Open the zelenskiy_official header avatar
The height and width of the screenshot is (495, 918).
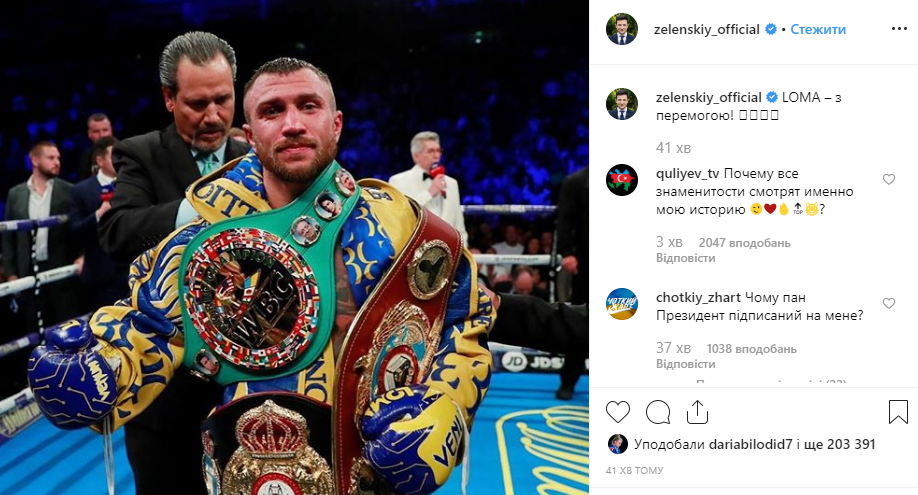621,29
